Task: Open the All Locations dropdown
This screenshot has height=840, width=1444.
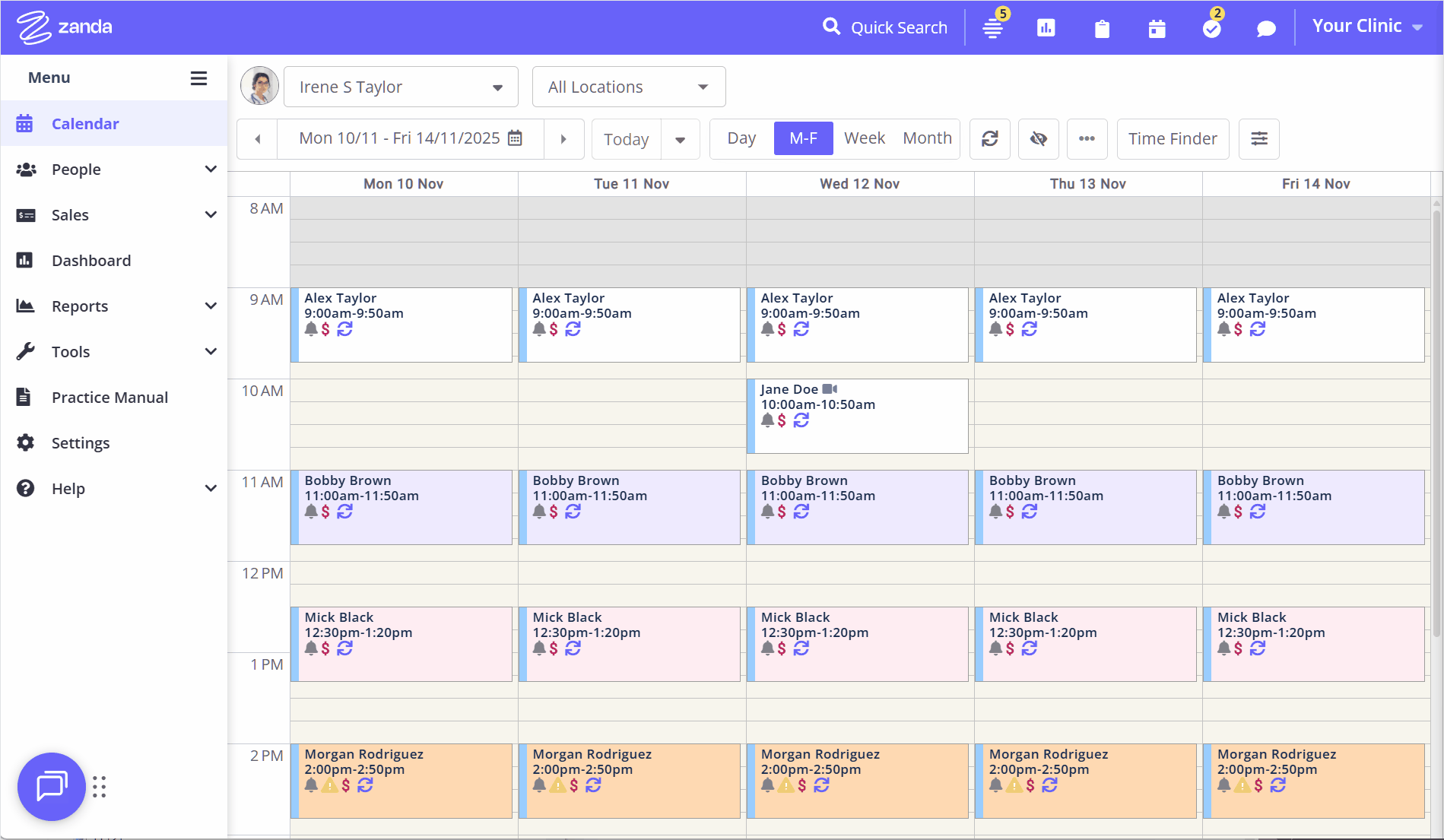Action: (x=628, y=87)
